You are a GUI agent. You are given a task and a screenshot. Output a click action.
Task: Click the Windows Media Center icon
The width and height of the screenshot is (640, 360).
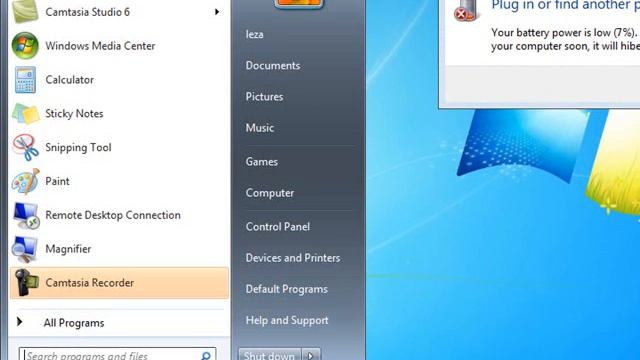point(25,45)
